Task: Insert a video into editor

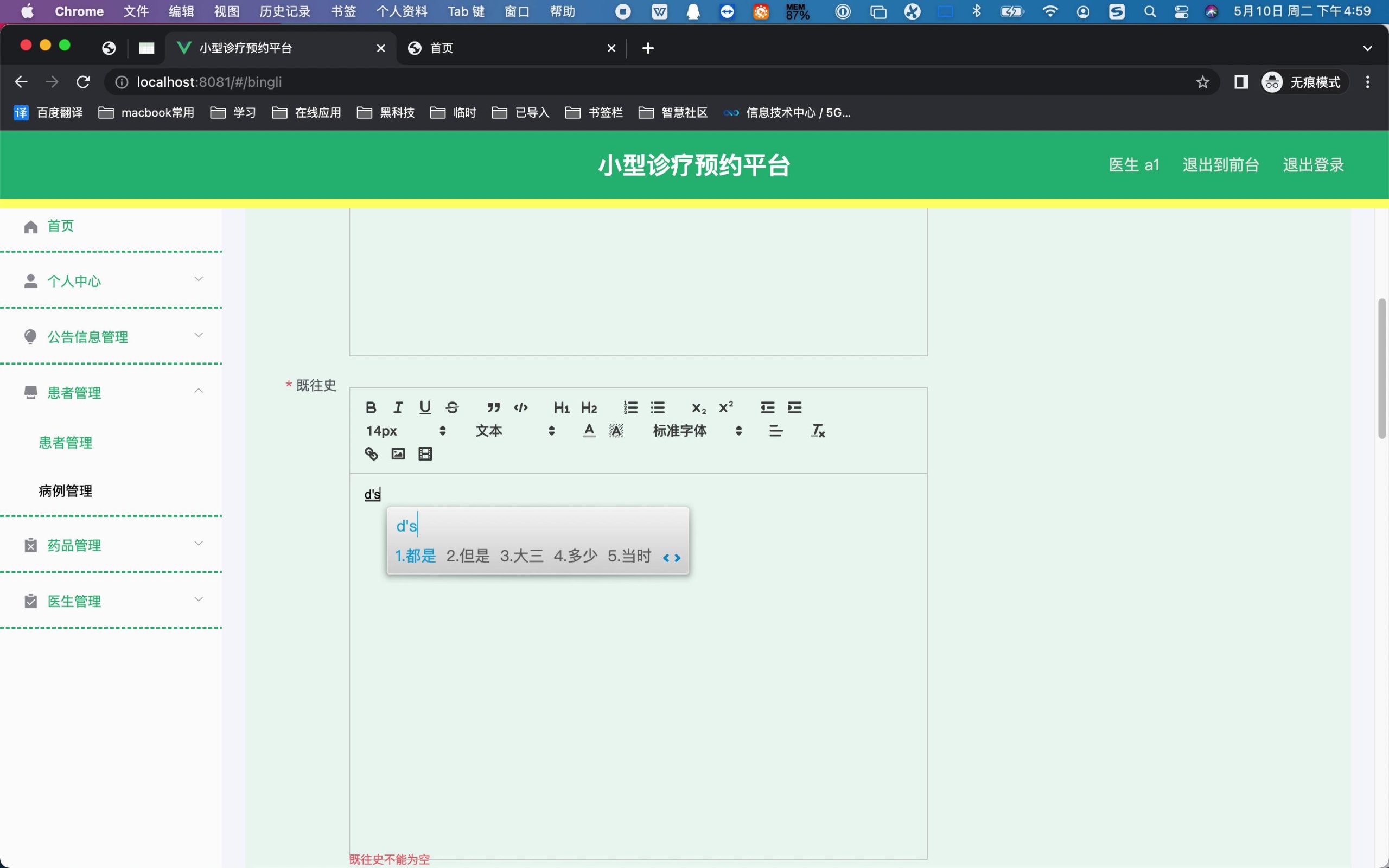Action: [x=425, y=454]
